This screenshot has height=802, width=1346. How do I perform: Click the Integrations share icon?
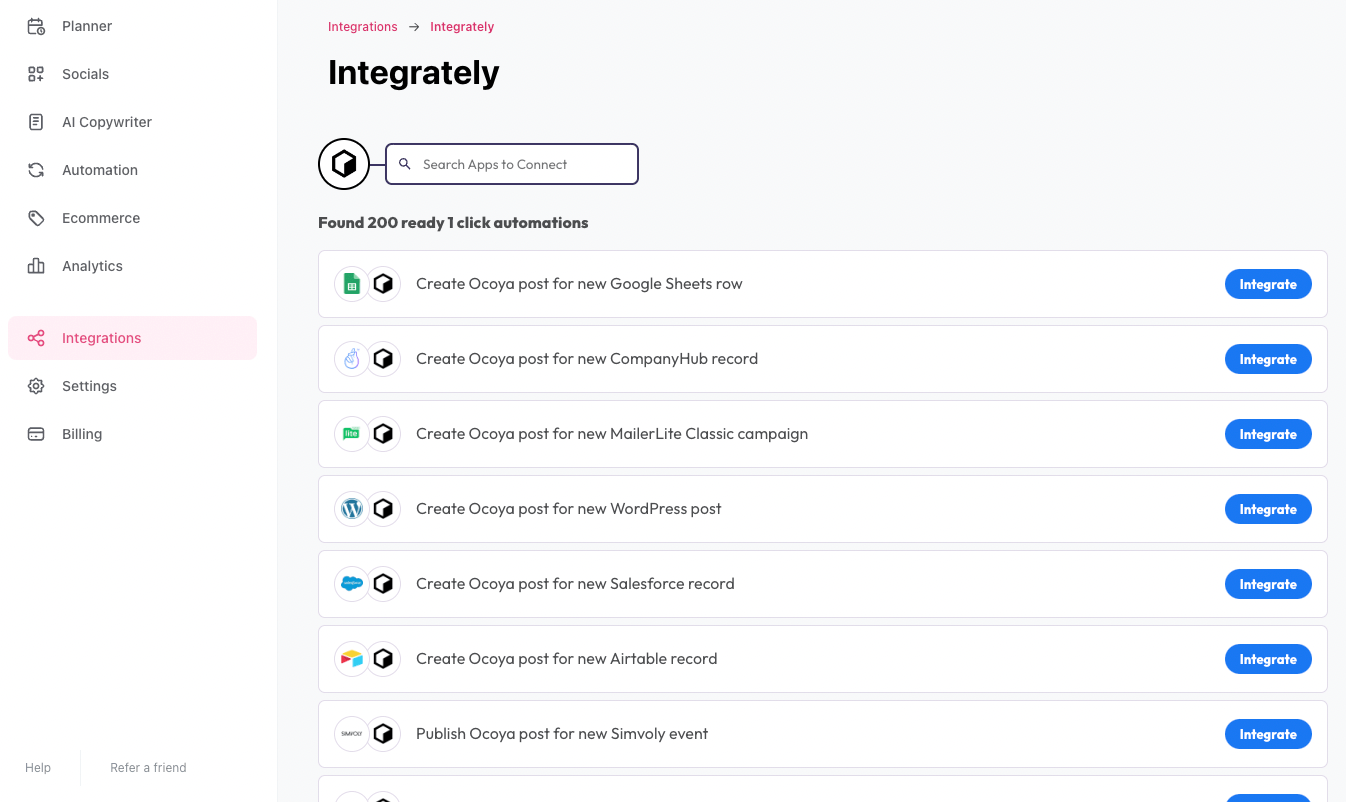coord(36,338)
